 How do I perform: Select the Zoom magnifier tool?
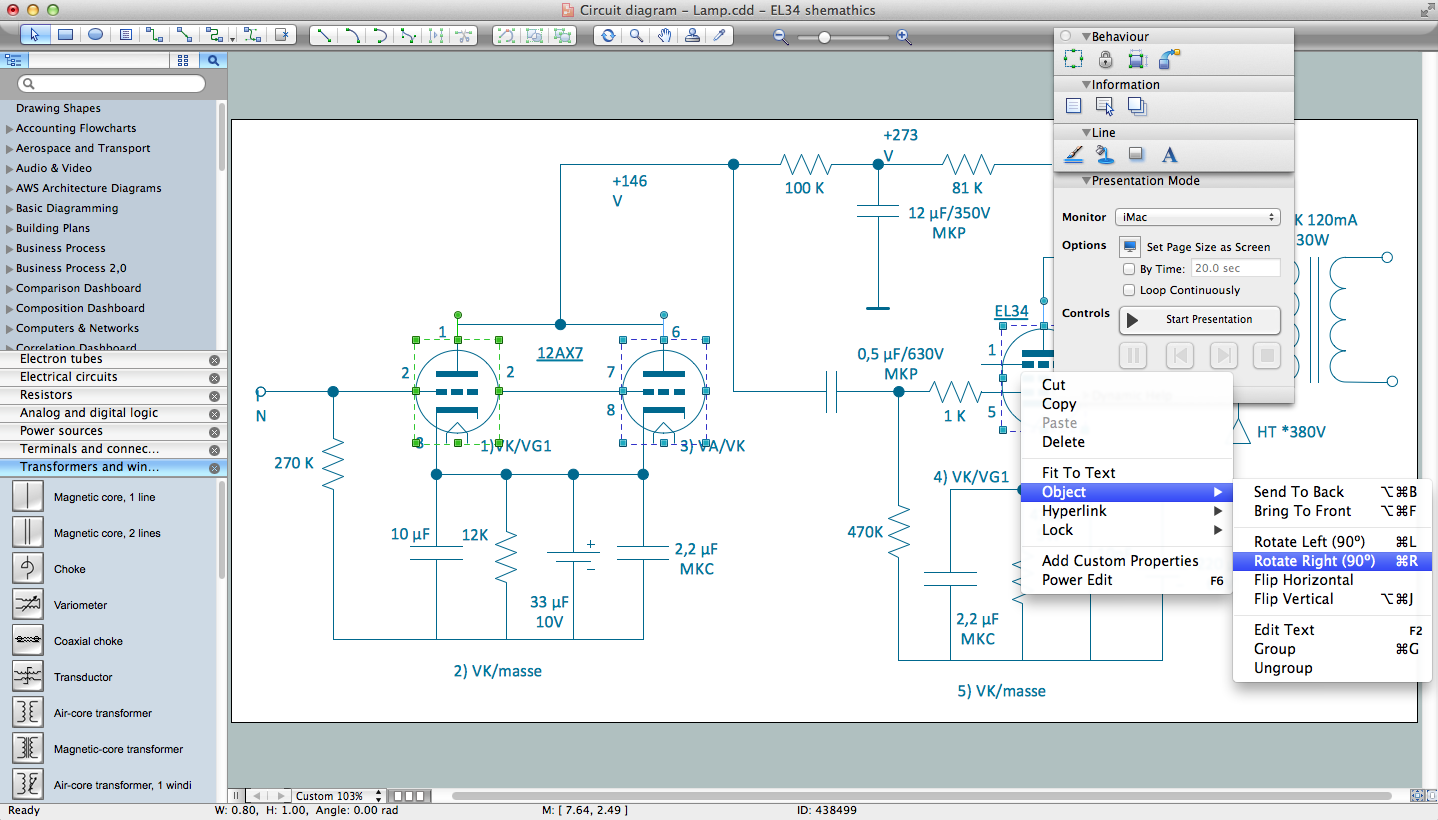(x=636, y=35)
